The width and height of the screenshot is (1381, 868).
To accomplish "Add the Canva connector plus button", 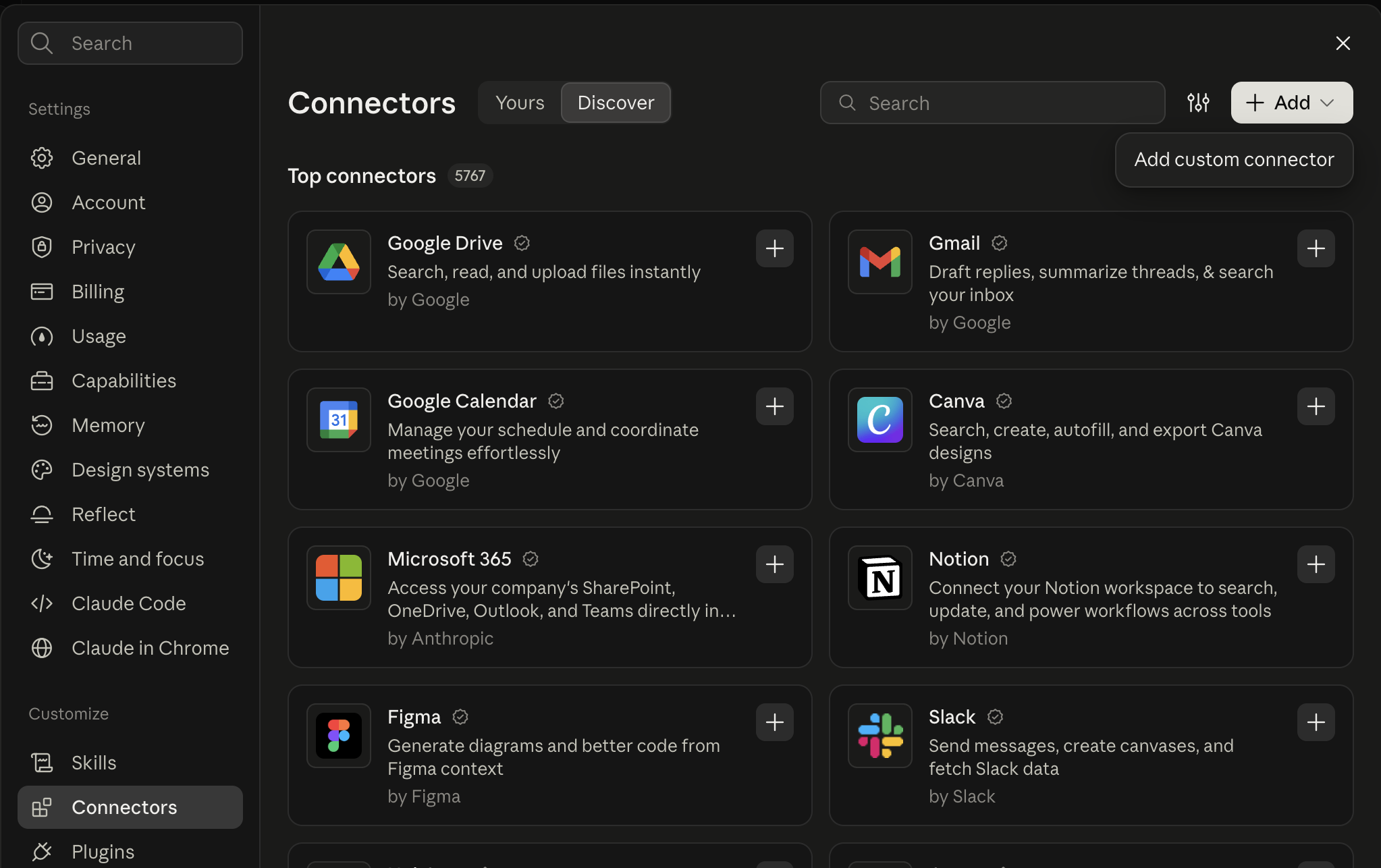I will click(x=1316, y=406).
